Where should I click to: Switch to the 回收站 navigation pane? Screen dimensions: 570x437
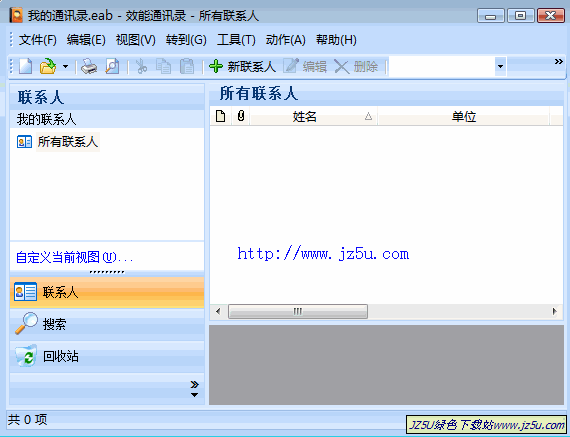(107, 356)
